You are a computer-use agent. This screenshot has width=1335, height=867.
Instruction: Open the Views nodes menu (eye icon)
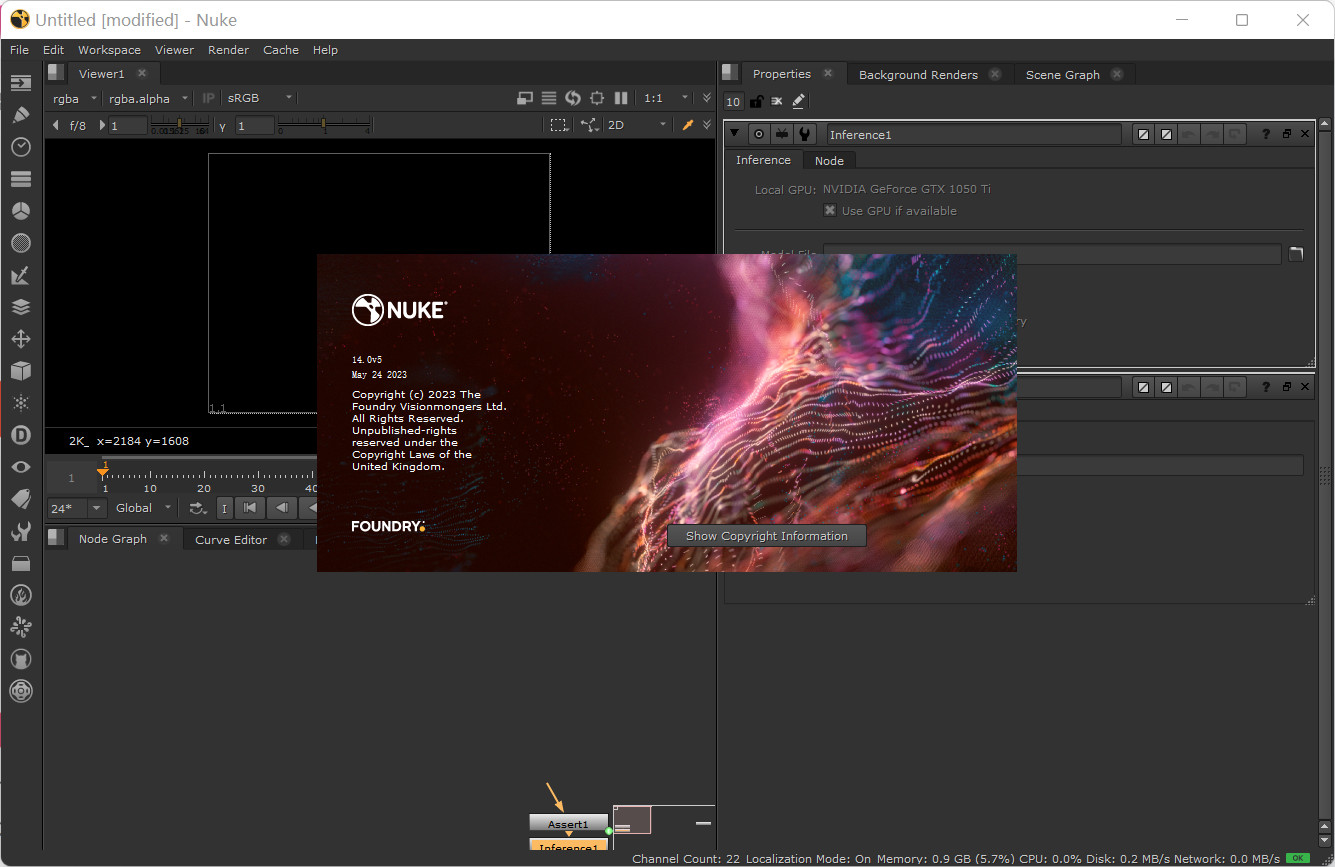[x=20, y=467]
